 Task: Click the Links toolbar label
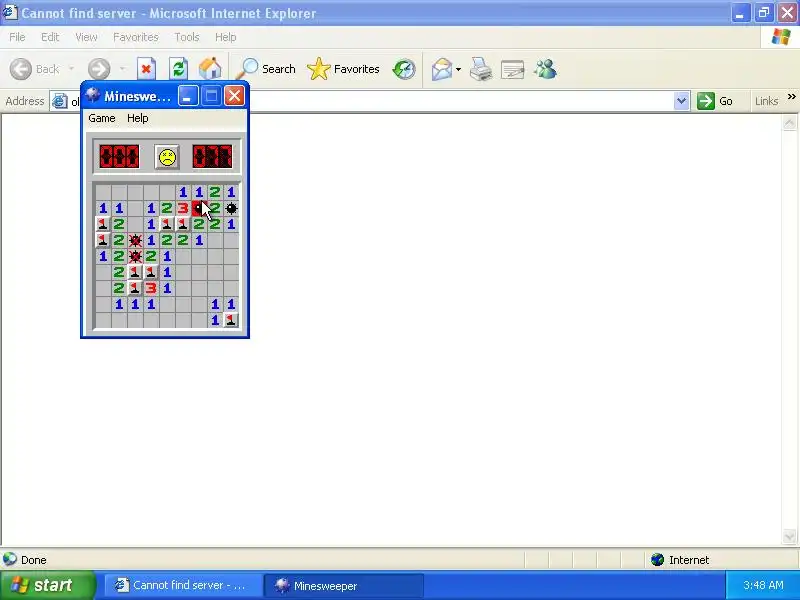coord(766,101)
